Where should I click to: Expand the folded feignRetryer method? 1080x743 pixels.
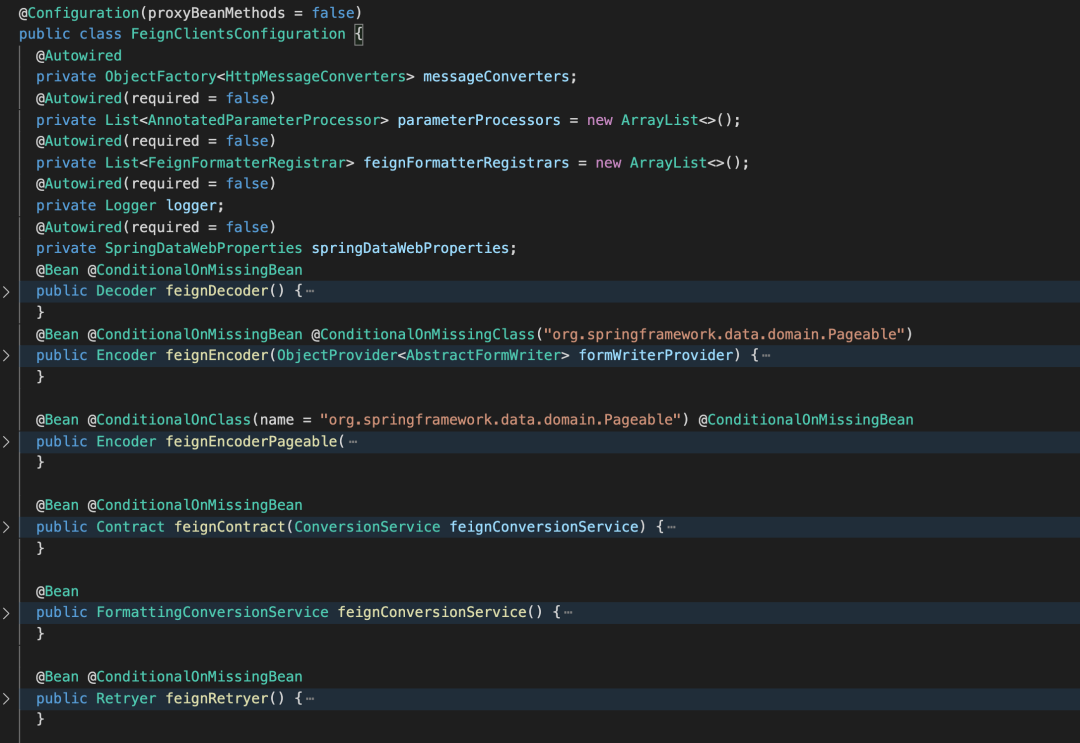tap(6, 699)
